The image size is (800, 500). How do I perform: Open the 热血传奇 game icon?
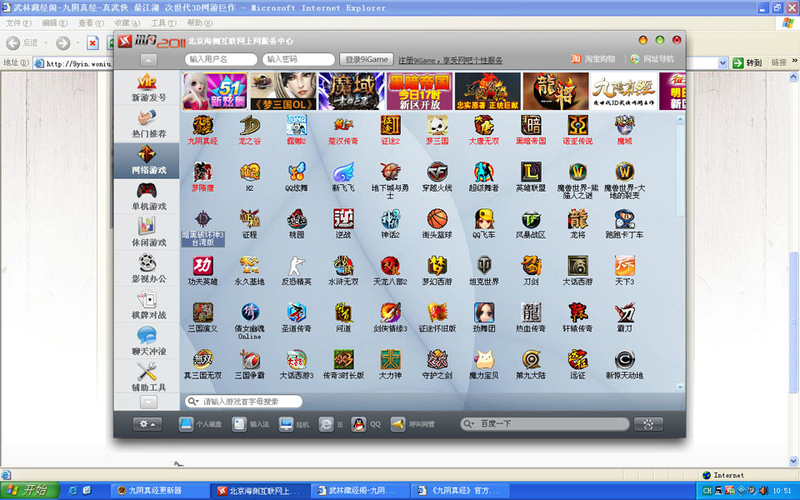(531, 313)
